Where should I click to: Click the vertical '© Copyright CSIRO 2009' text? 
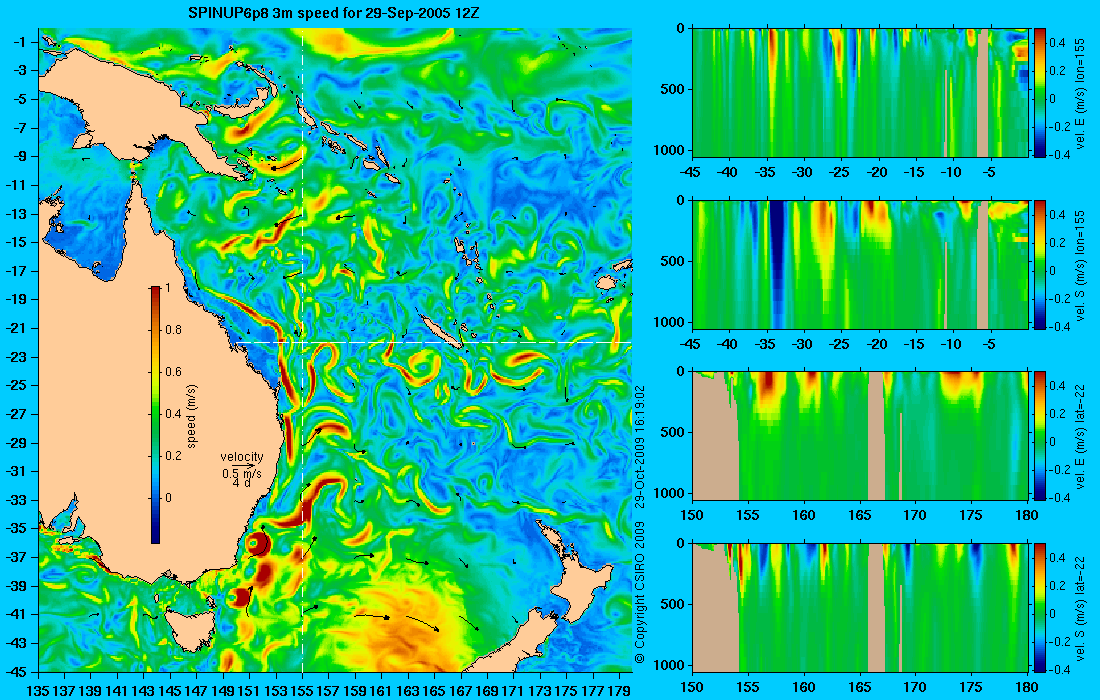pos(639,593)
